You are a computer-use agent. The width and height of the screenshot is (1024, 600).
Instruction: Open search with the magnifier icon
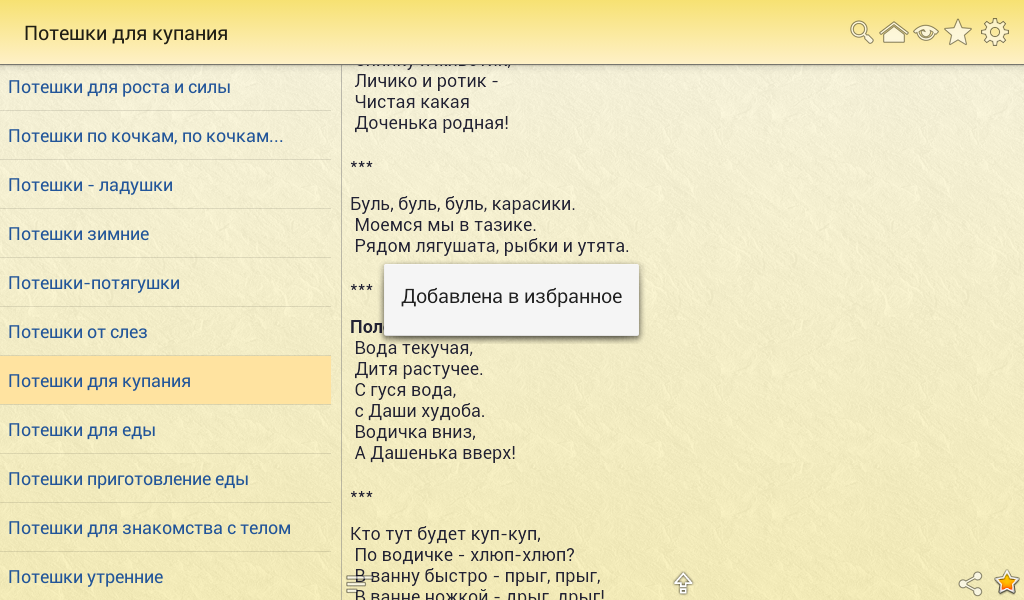click(x=861, y=33)
